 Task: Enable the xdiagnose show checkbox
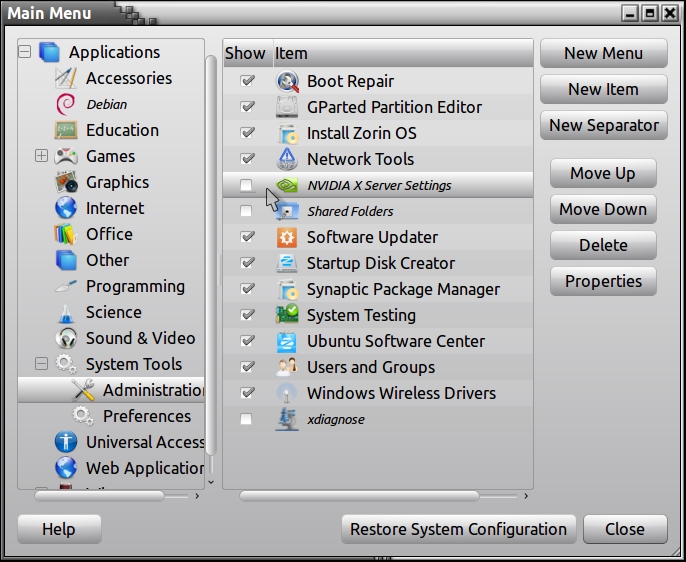point(246,420)
